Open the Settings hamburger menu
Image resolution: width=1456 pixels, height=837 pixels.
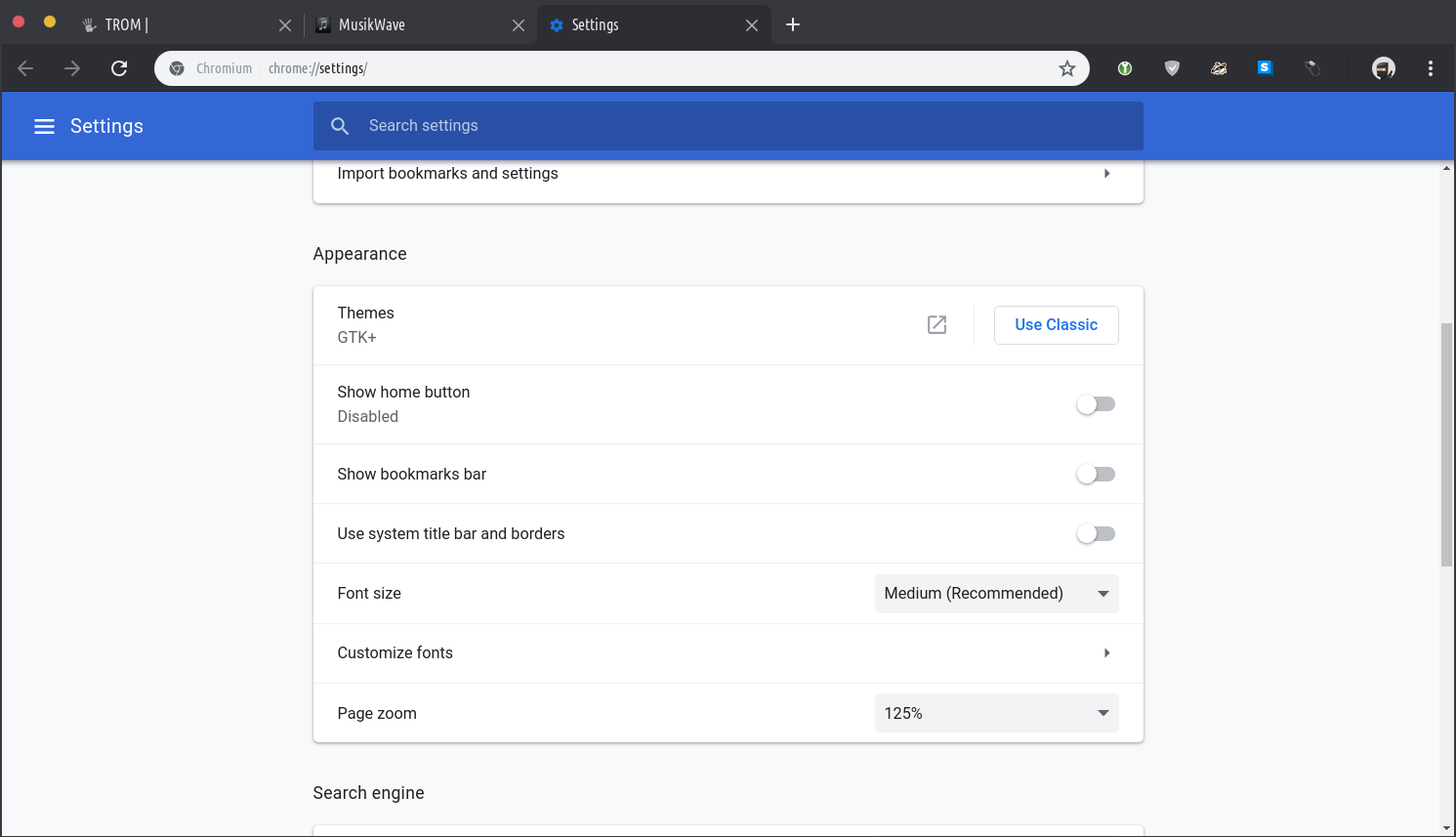pos(44,126)
